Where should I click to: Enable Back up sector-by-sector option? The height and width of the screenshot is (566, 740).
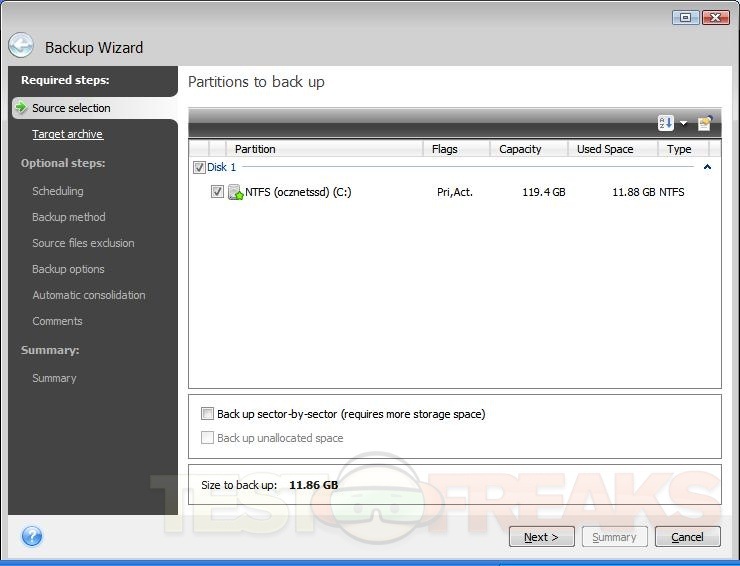(x=207, y=414)
